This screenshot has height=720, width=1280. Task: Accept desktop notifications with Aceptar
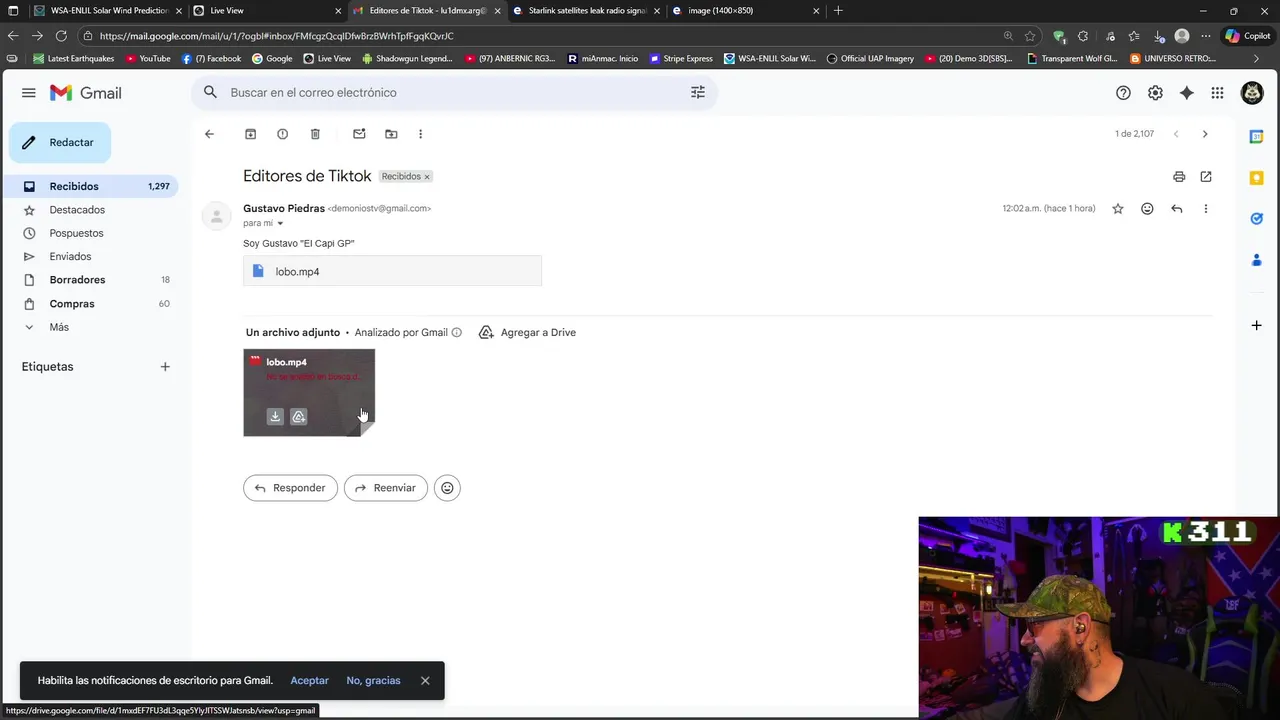309,681
